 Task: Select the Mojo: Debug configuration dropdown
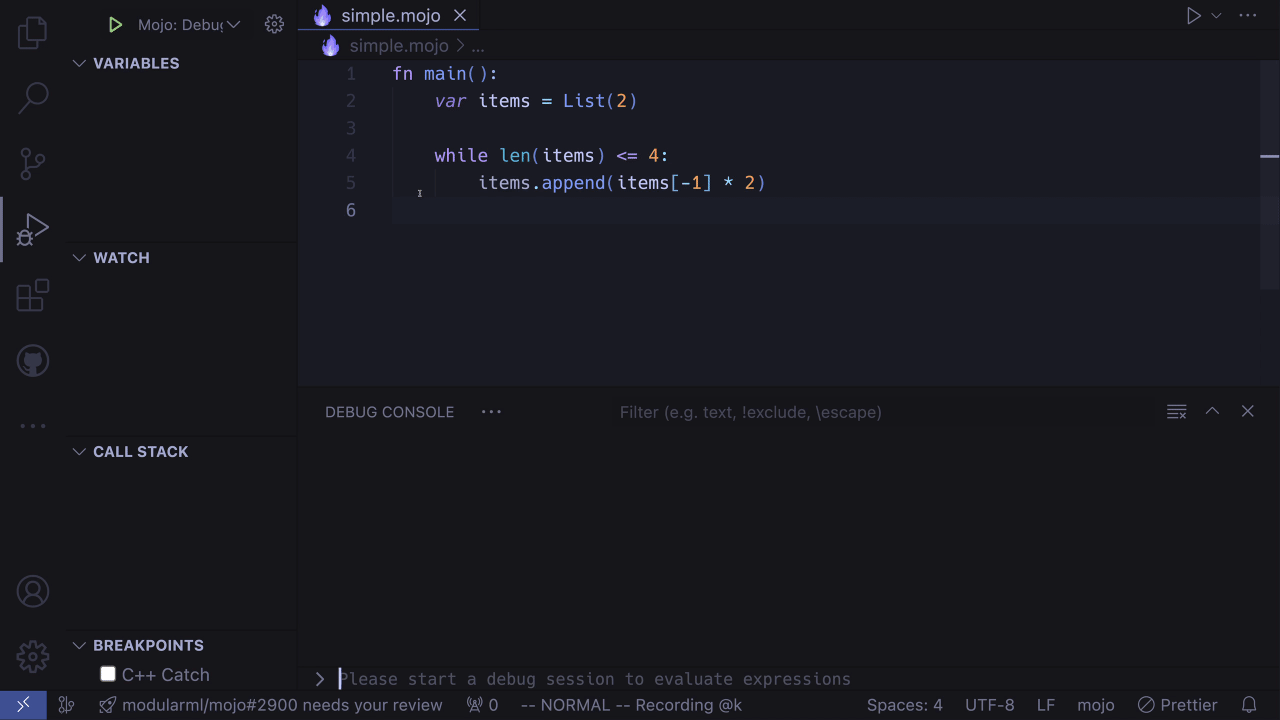[189, 24]
